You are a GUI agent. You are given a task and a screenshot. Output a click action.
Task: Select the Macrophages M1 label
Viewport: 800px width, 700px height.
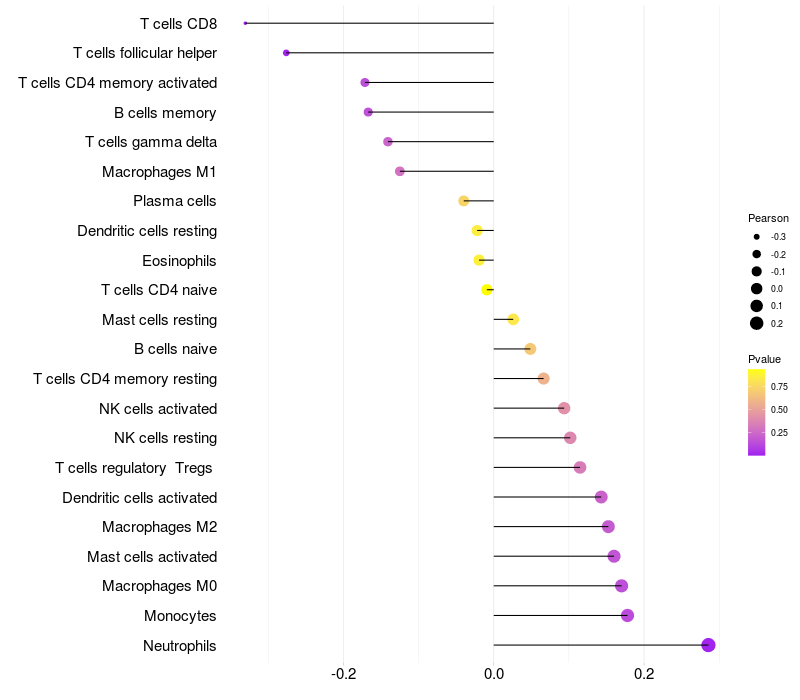(159, 172)
